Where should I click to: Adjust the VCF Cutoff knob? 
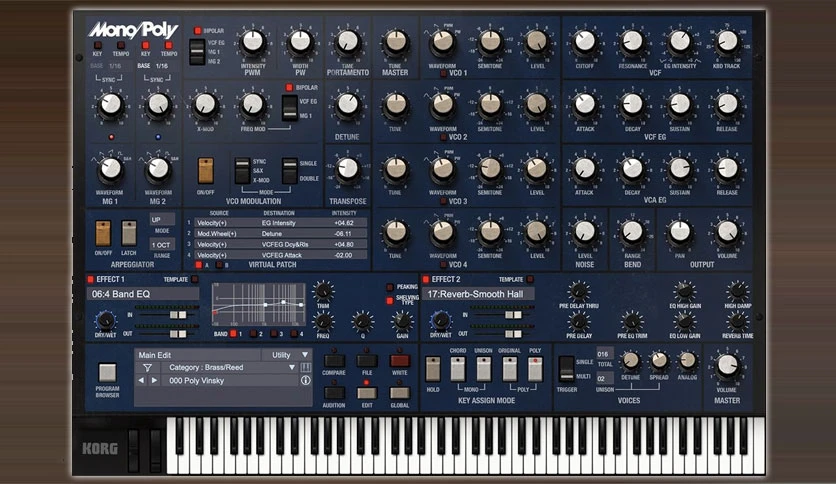point(585,42)
